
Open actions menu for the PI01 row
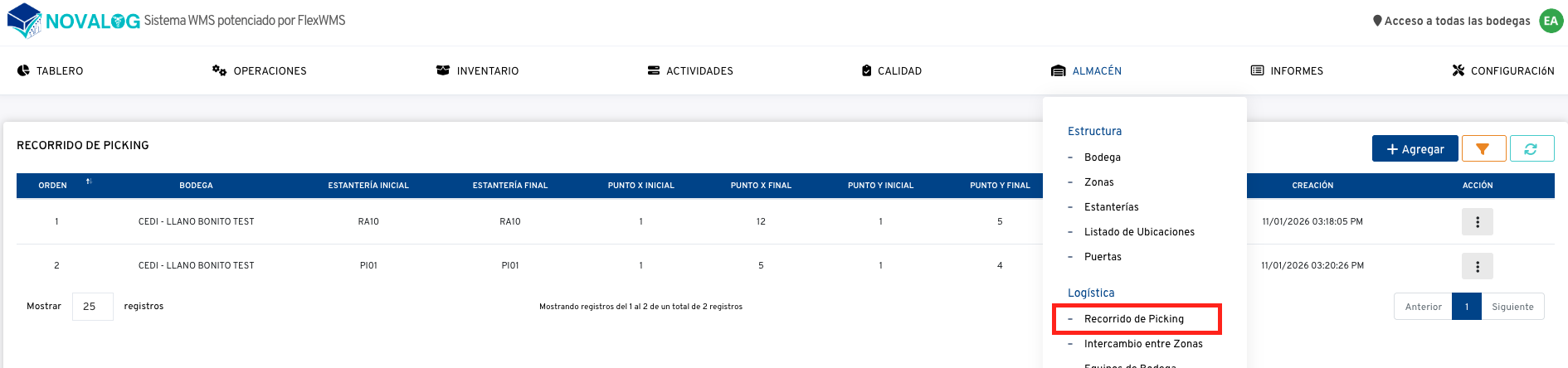1477,266
